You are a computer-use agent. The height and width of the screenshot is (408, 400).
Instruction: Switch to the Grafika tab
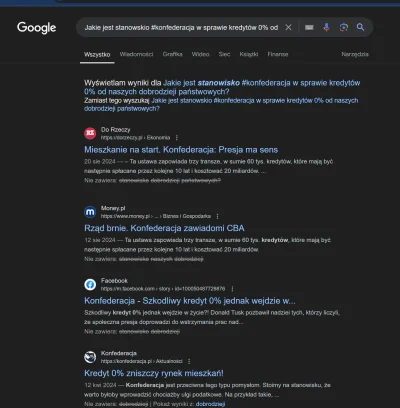point(172,54)
